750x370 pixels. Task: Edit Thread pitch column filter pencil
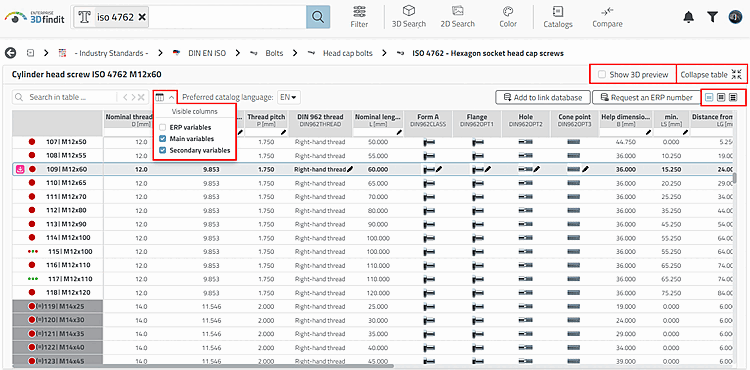click(284, 132)
